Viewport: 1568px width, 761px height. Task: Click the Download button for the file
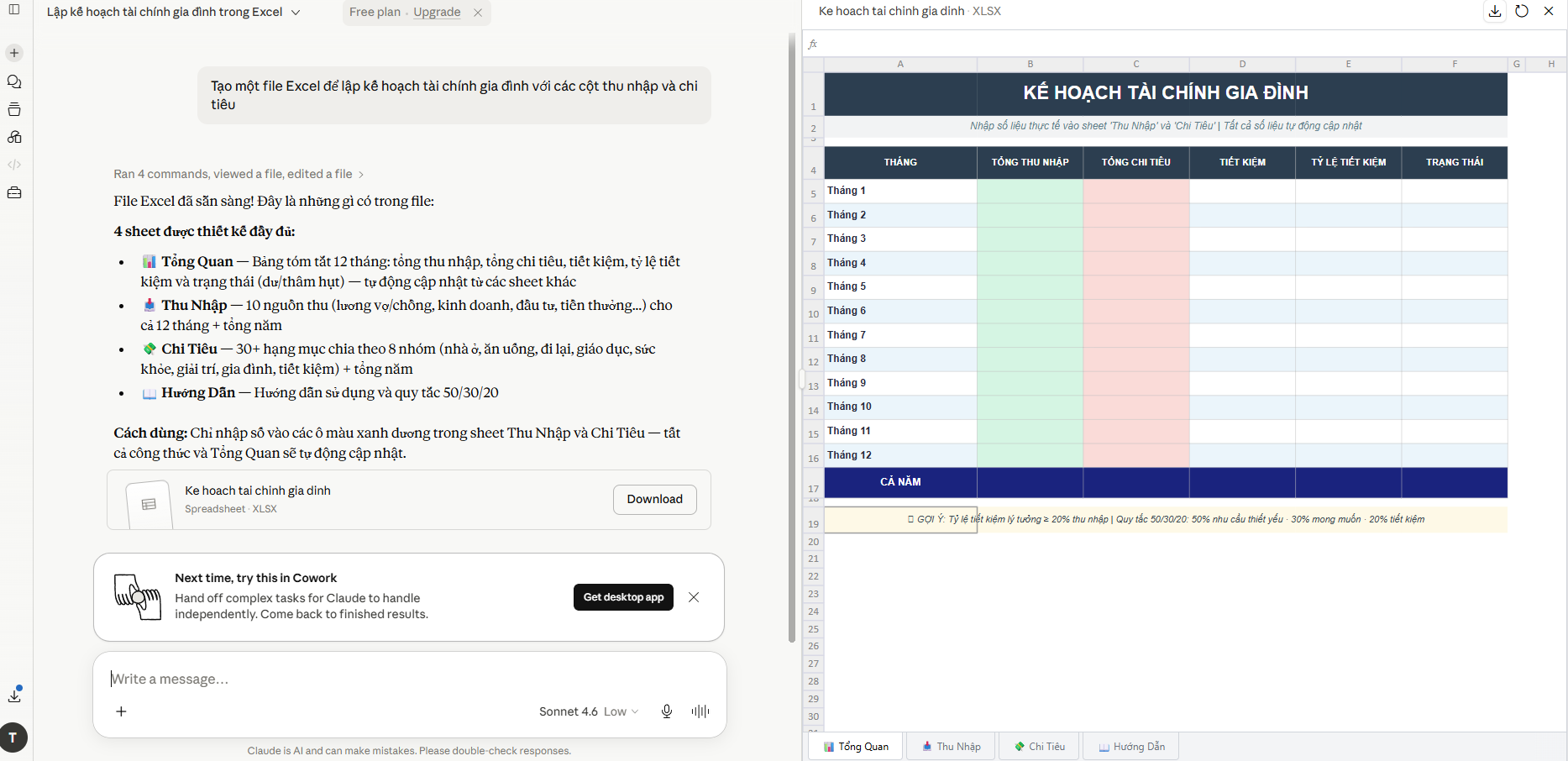click(x=655, y=499)
